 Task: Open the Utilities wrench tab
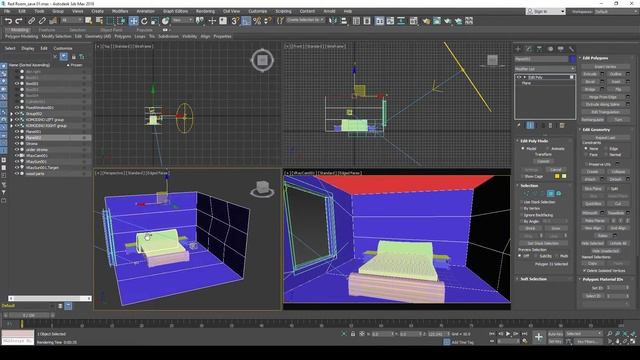[571, 49]
